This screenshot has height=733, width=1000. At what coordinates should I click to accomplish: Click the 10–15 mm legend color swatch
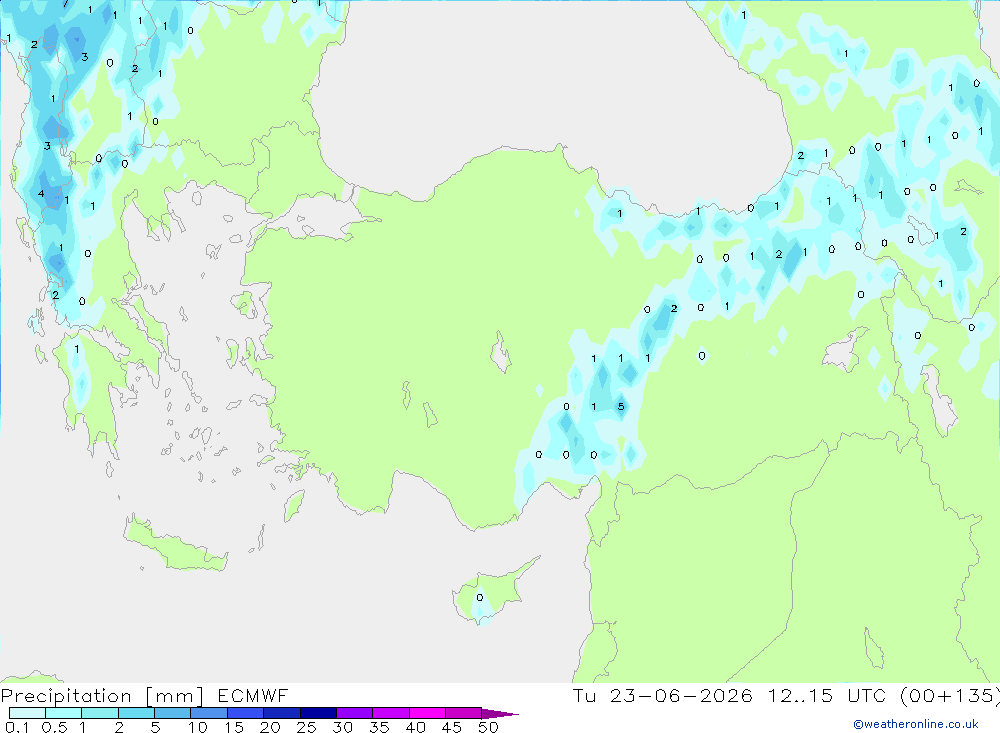(209, 713)
